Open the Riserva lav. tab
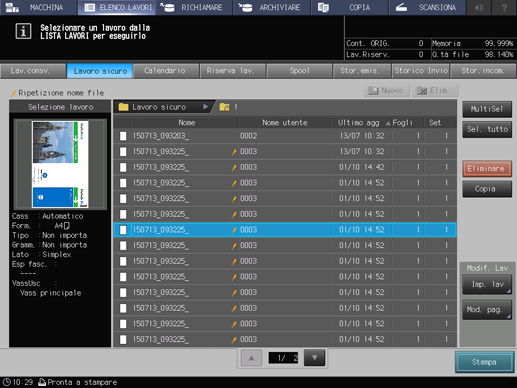 (233, 71)
